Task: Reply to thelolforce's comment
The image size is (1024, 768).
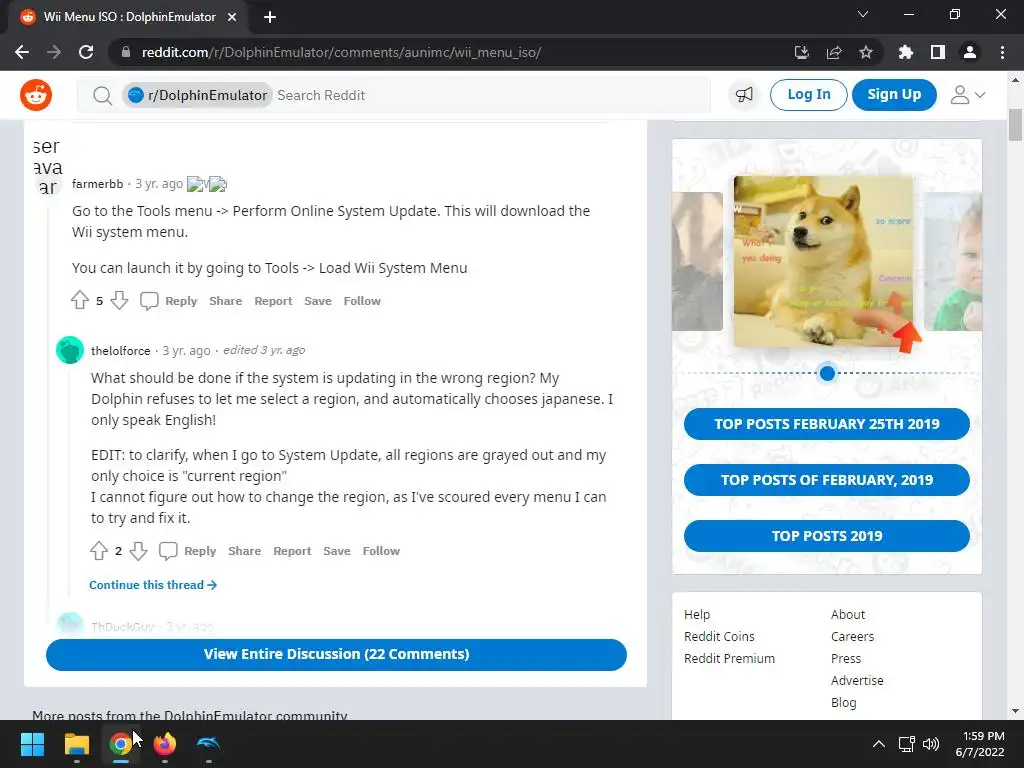Action: pyautogui.click(x=200, y=551)
